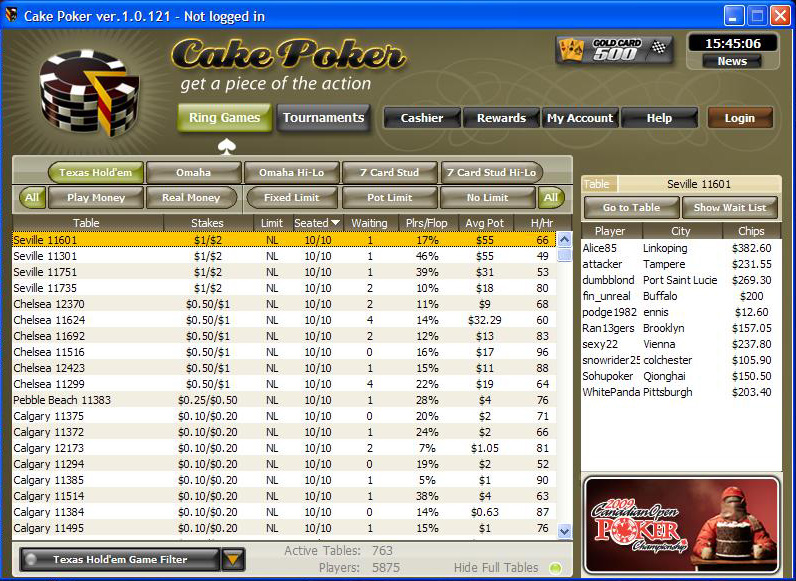Filter by No Limit games
This screenshot has height=581, width=796.
coord(487,198)
